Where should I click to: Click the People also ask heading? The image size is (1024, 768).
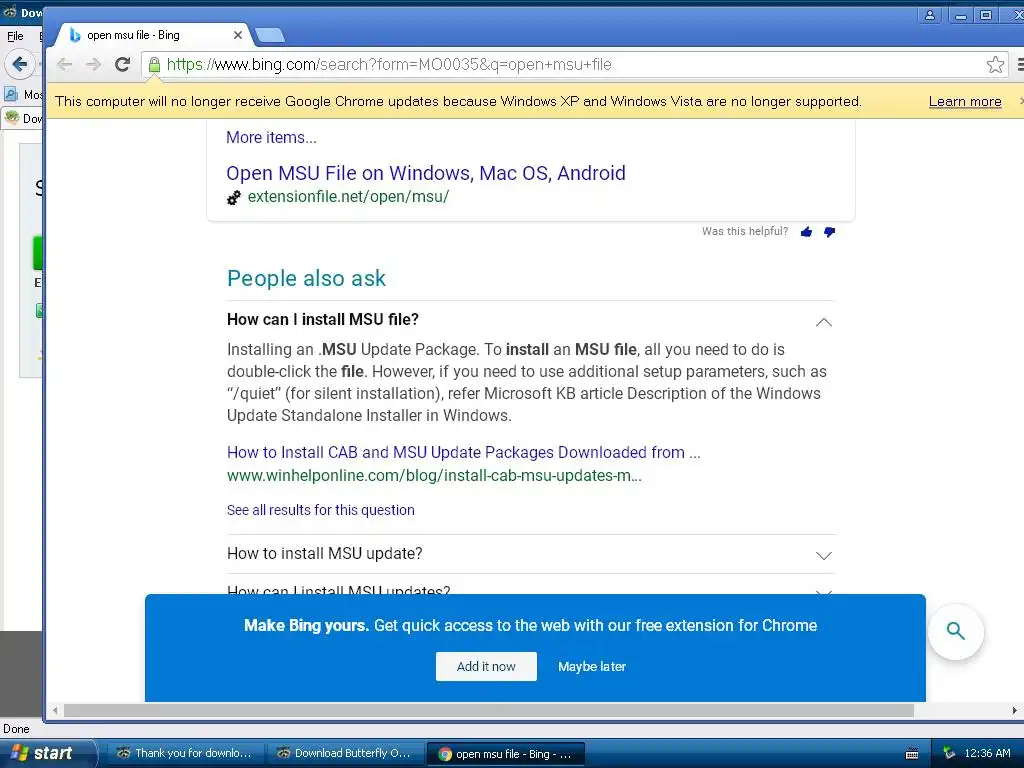point(306,278)
